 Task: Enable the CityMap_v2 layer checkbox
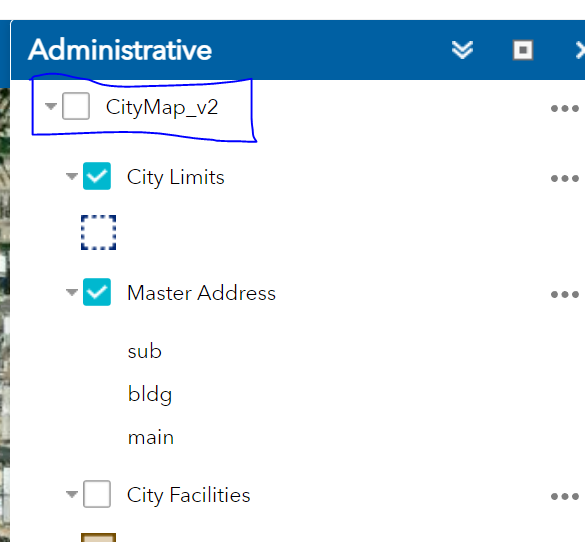point(76,106)
